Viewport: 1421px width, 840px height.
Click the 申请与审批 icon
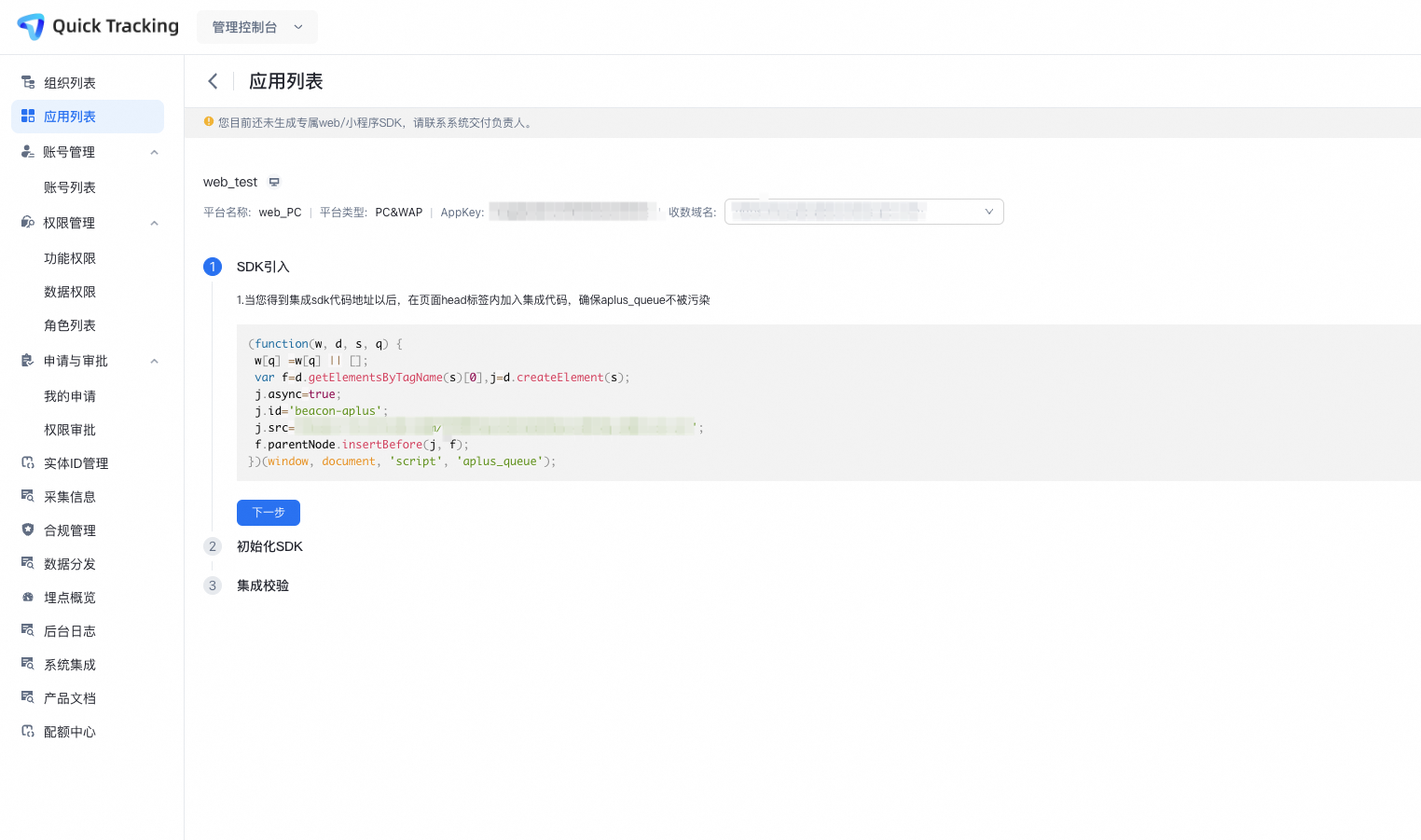[x=28, y=361]
